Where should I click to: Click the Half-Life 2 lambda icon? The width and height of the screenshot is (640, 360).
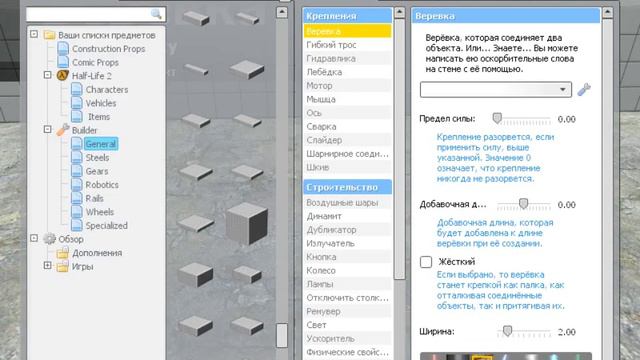(62, 76)
